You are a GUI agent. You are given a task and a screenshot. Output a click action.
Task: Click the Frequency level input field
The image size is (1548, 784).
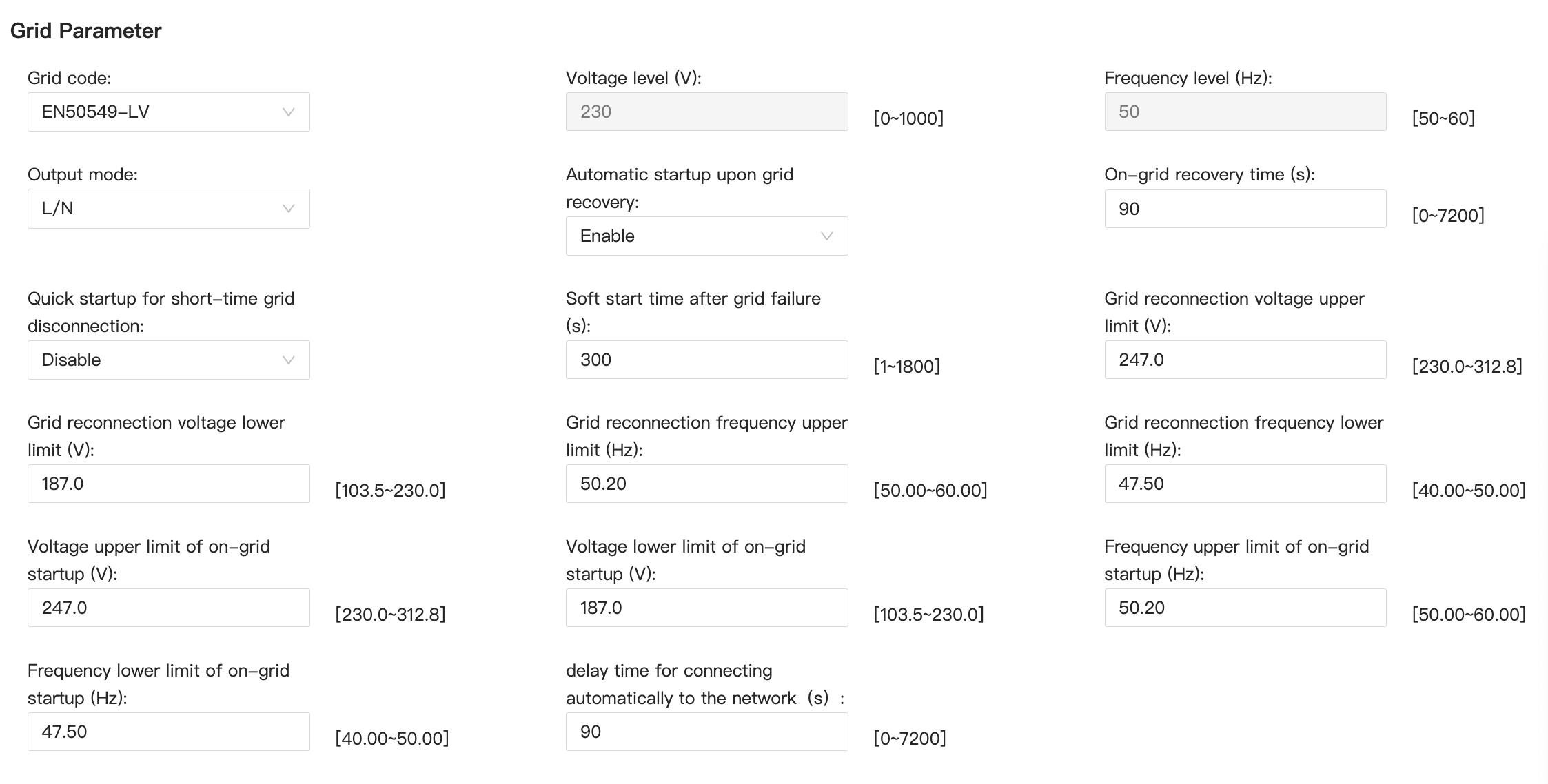1245,112
